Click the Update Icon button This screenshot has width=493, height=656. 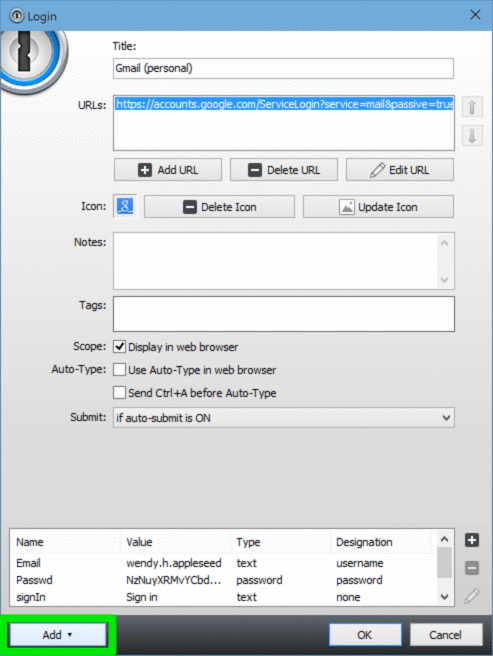pyautogui.click(x=378, y=207)
